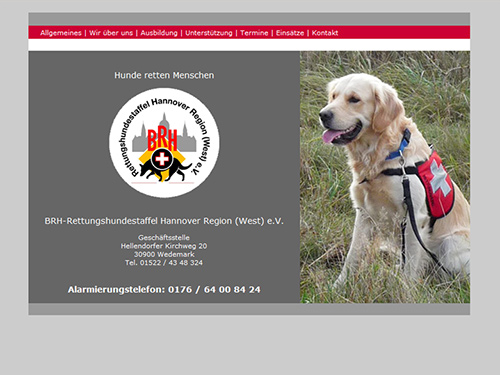The height and width of the screenshot is (375, 500).
Task: Click the Alarmierungstelefon number line
Action: pyautogui.click(x=164, y=290)
